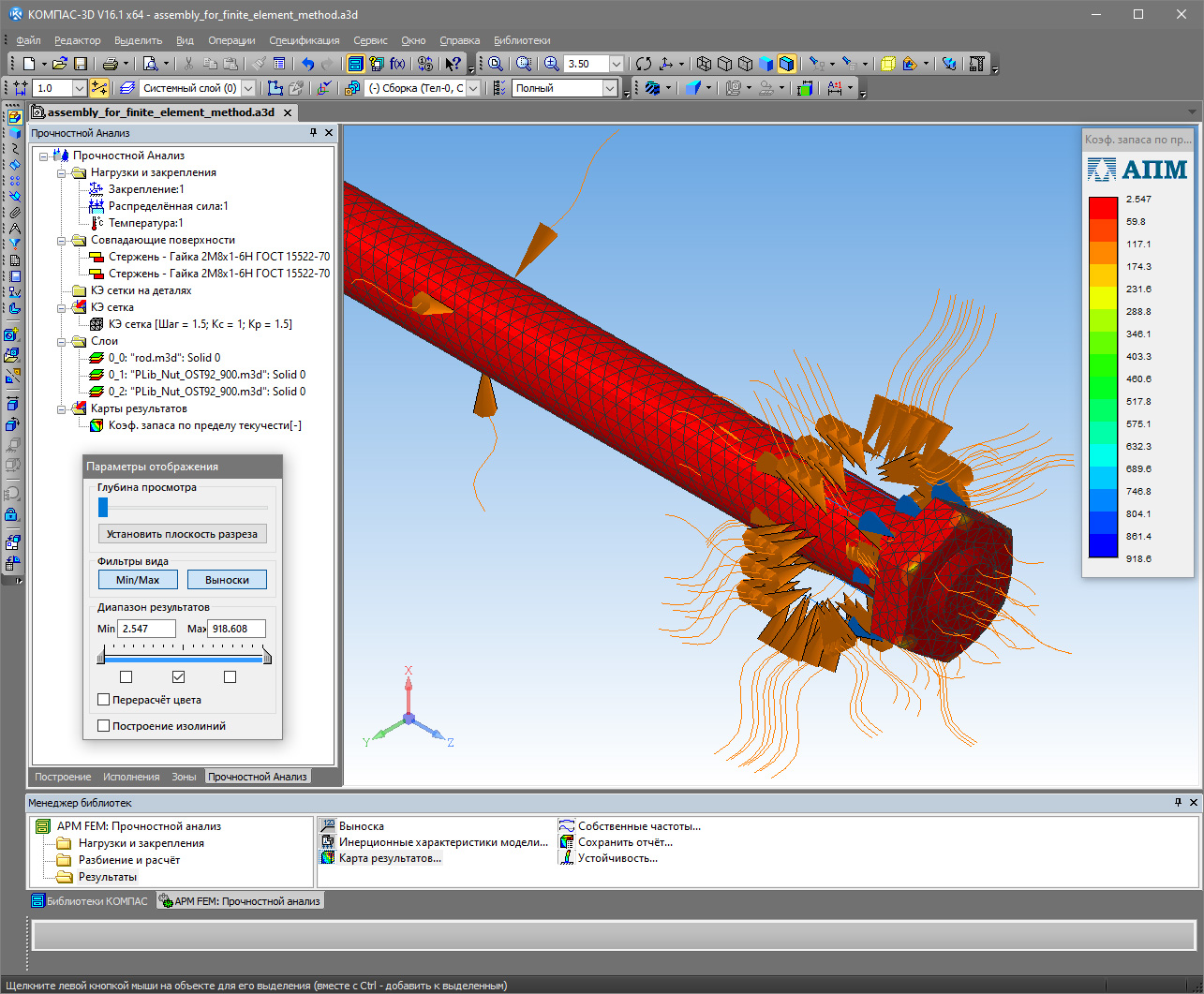Screen dimensions: 1204x994
Task: Click the Save document icon
Action: (81, 64)
